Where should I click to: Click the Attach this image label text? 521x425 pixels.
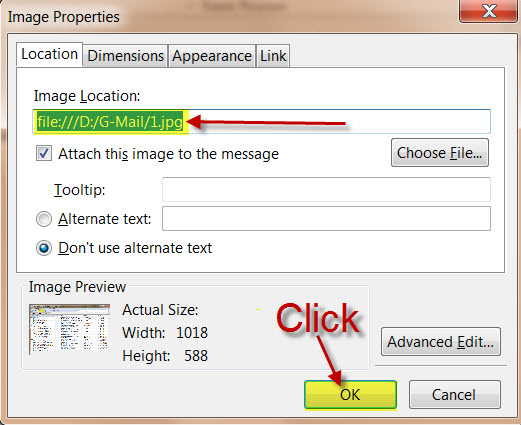(168, 154)
